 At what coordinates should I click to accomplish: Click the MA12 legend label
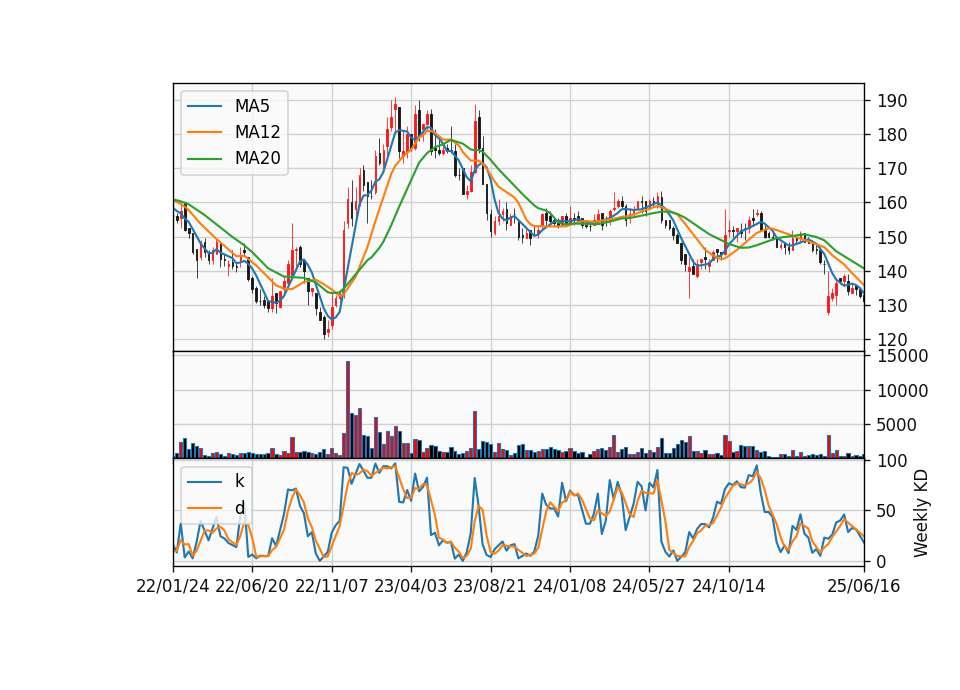[258, 132]
